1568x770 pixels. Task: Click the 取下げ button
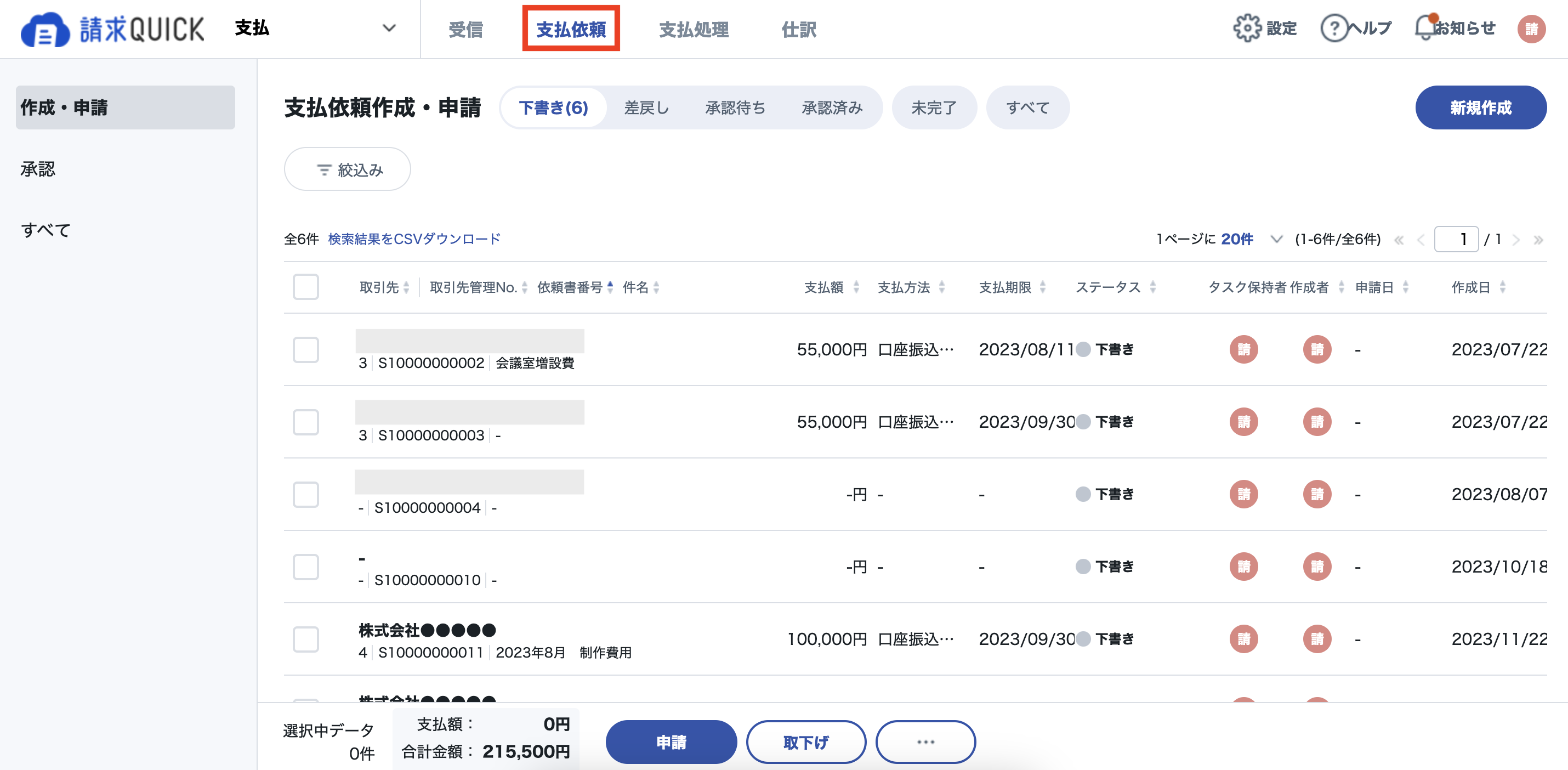tap(806, 742)
